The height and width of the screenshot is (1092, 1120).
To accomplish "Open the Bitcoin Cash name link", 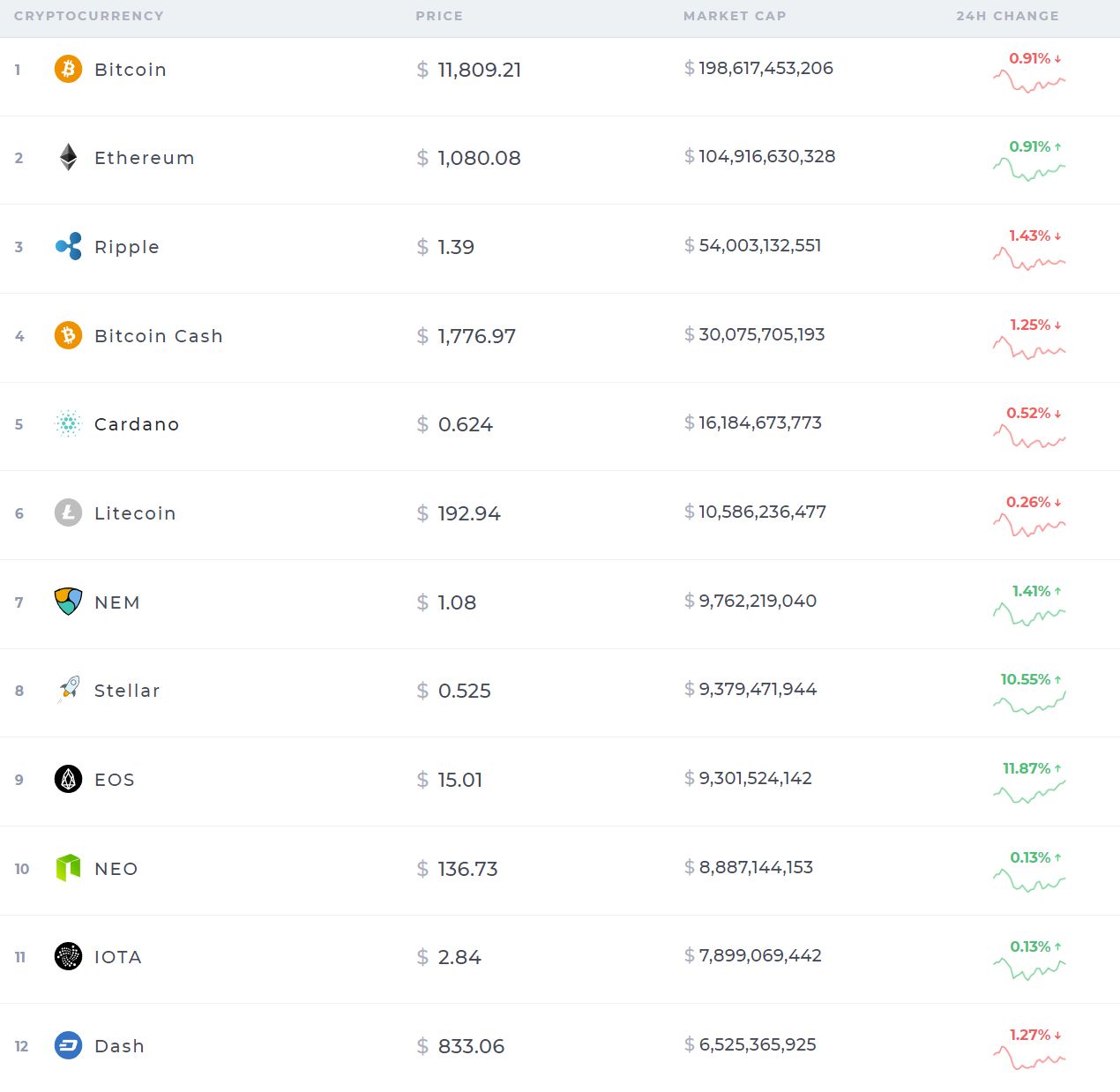I will coord(159,336).
